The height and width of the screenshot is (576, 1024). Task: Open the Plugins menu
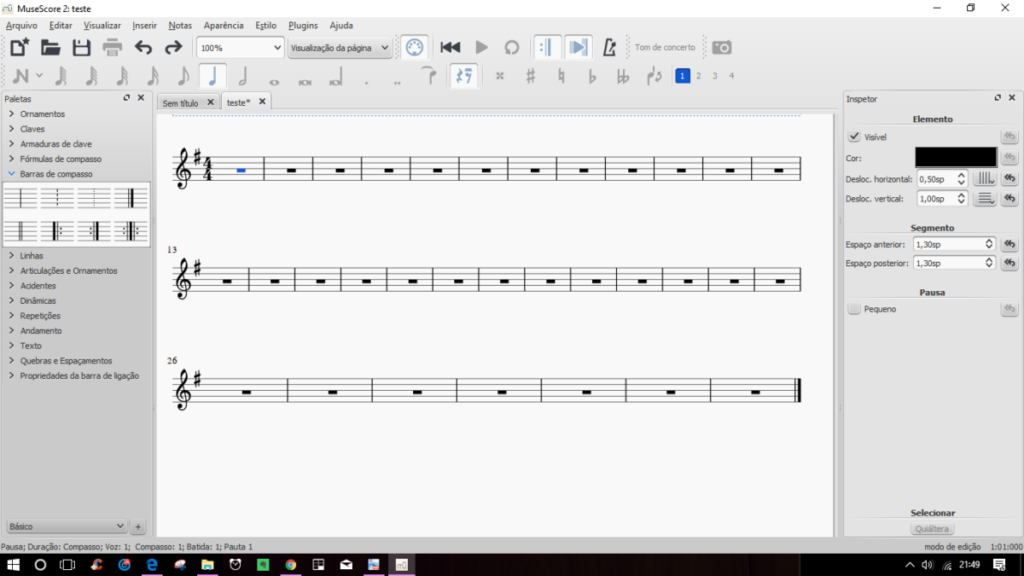[304, 25]
